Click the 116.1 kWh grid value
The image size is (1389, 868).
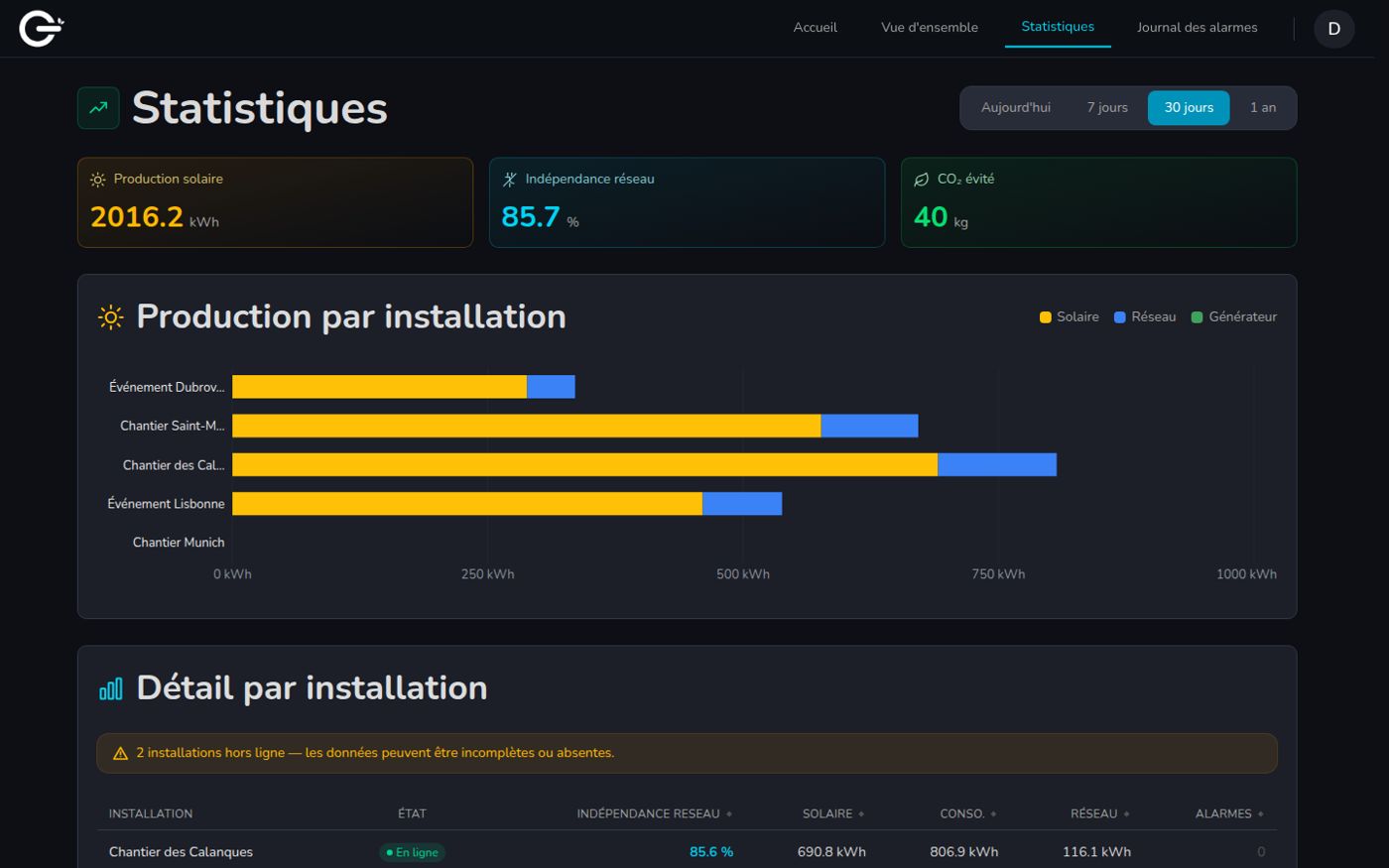1096,852
